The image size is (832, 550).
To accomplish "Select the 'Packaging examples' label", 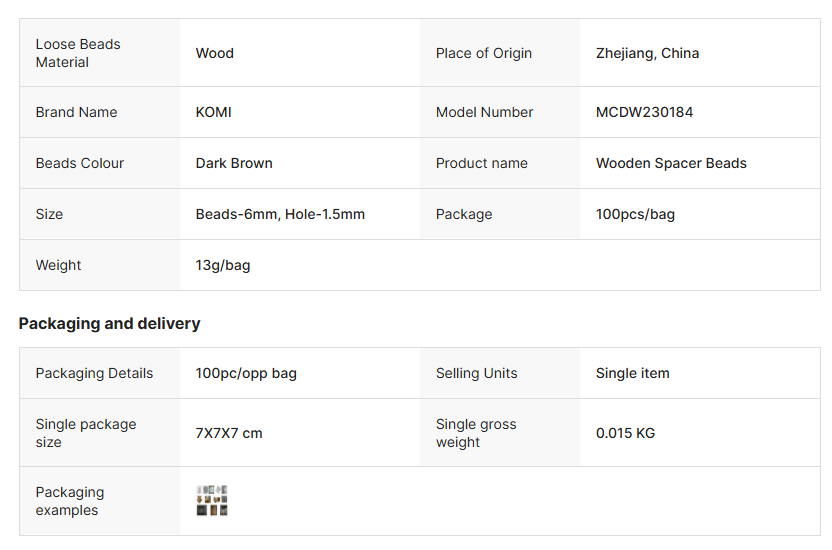I will (70, 501).
